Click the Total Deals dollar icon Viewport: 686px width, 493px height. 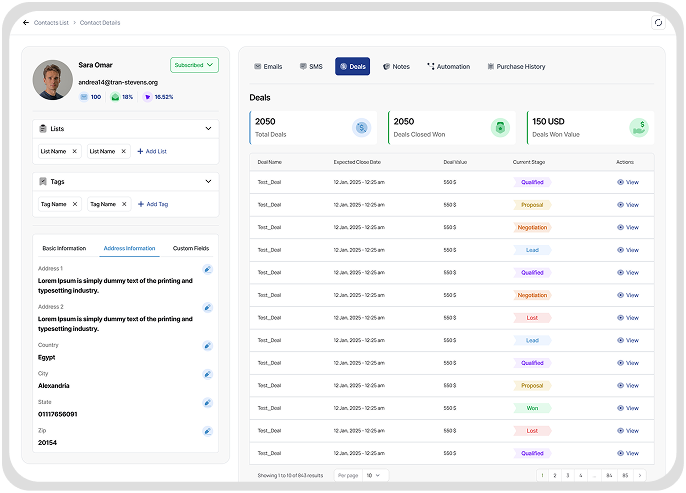tap(361, 127)
